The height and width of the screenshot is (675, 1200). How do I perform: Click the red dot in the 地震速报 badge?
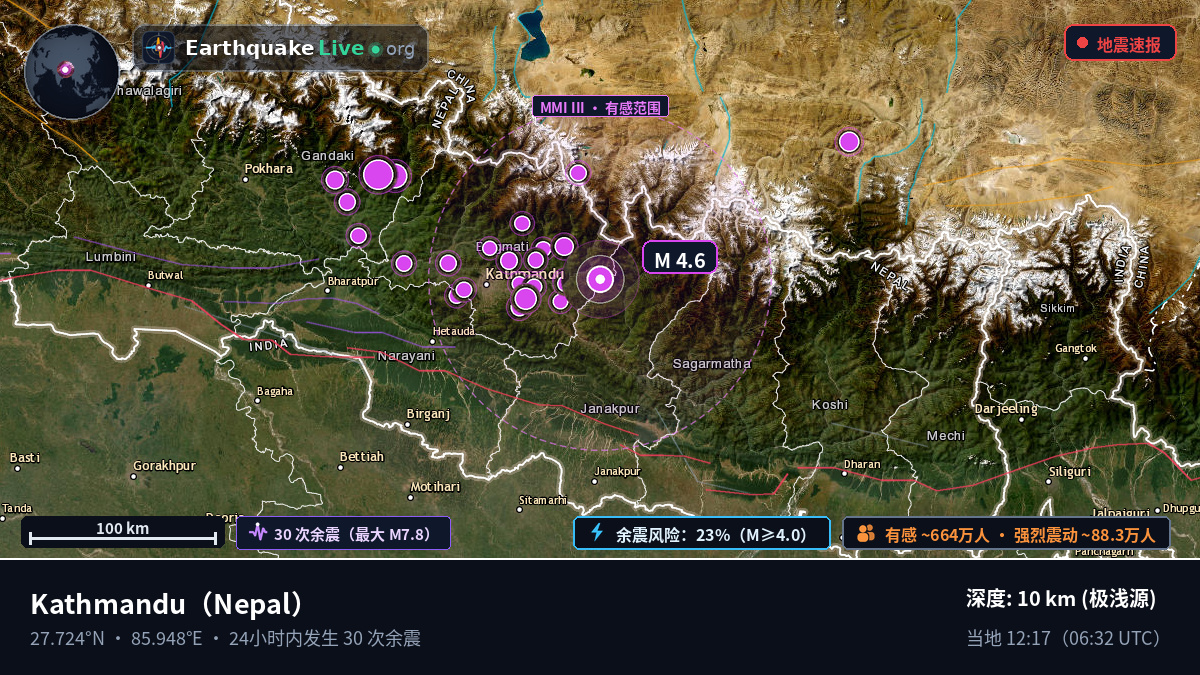click(1082, 43)
